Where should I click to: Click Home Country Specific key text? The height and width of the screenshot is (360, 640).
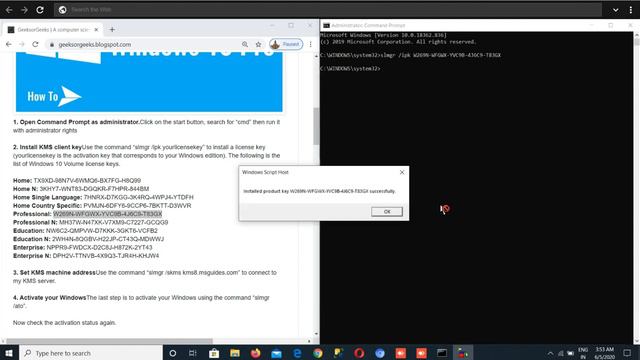pyautogui.click(x=137, y=205)
